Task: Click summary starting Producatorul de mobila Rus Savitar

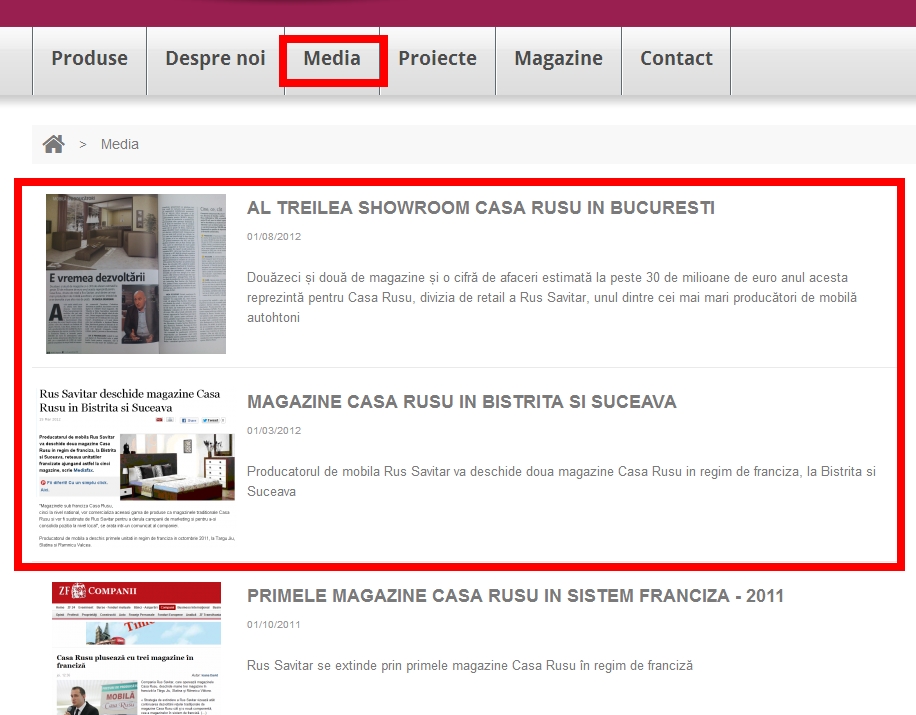Action: coord(561,481)
